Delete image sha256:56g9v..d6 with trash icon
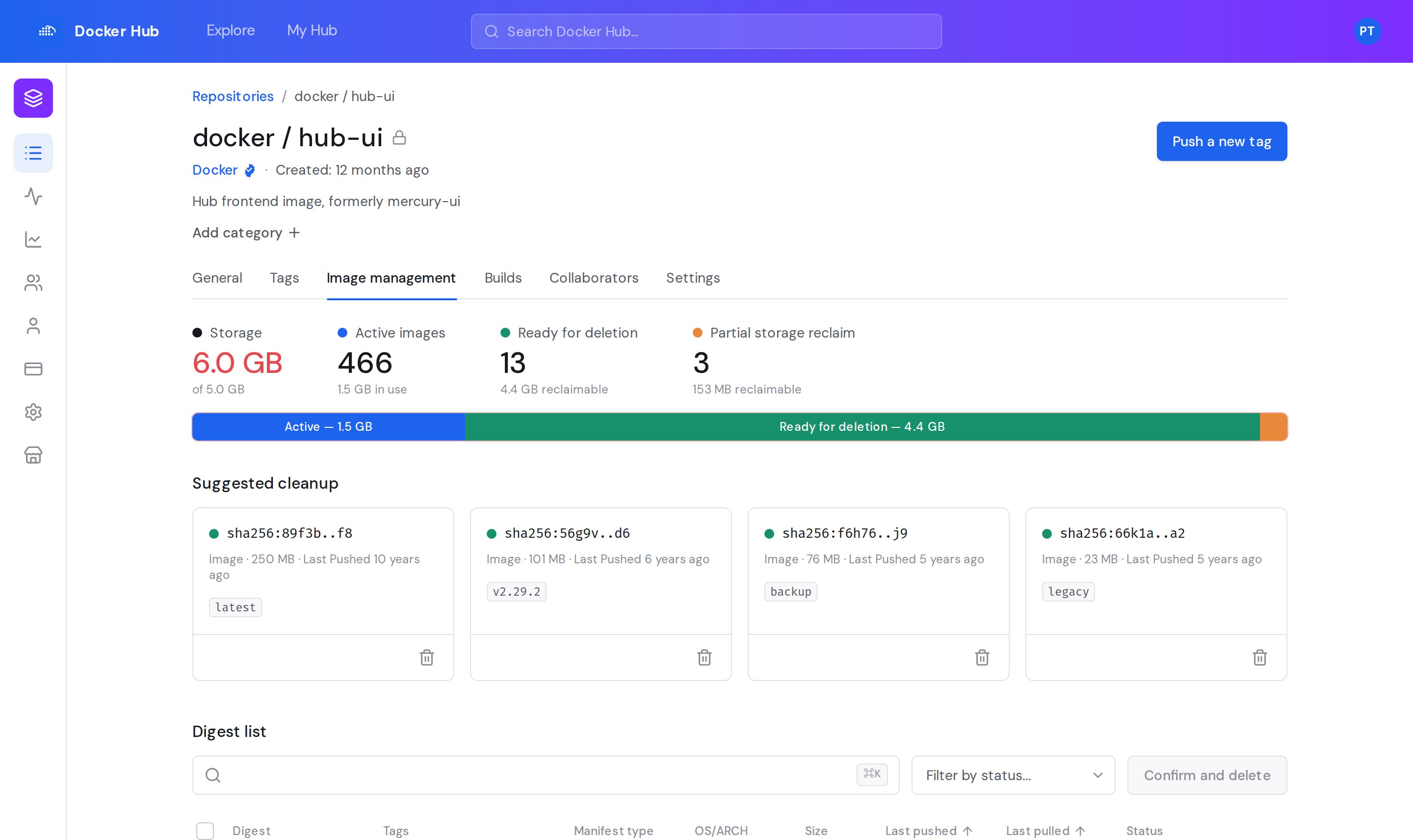This screenshot has height=840, width=1413. point(705,657)
